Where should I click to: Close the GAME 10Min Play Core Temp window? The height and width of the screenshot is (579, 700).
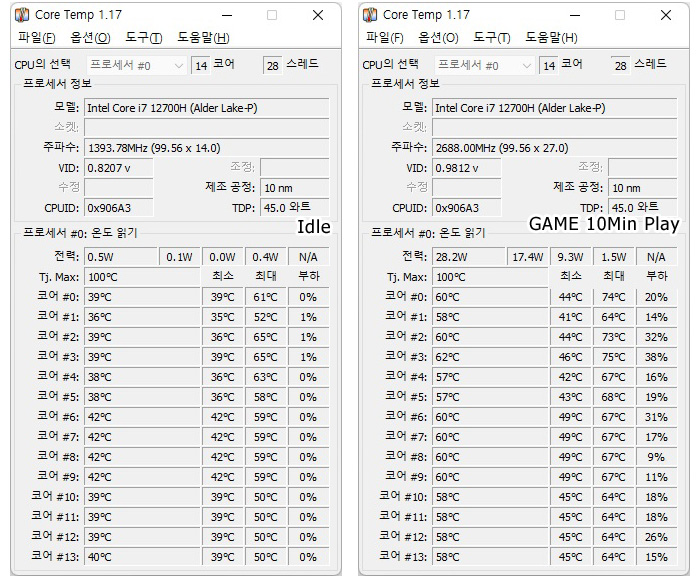tap(666, 15)
